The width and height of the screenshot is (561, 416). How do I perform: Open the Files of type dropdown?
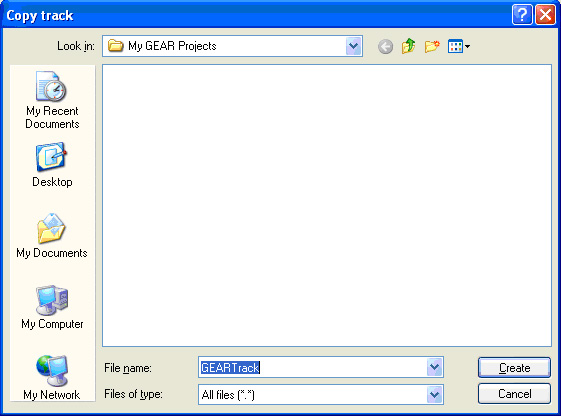click(x=434, y=395)
